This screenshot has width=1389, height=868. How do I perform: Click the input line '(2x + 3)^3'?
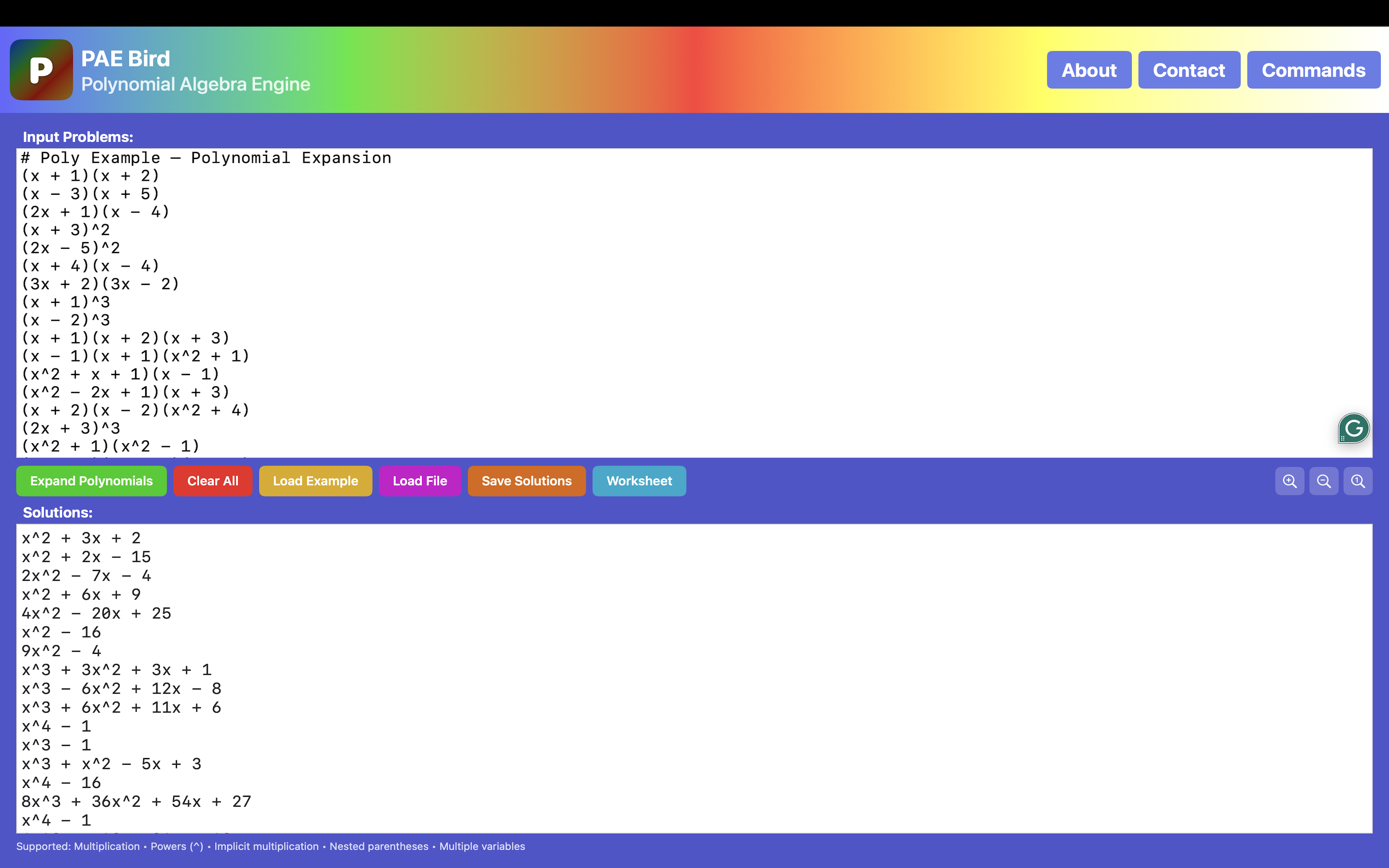[70, 428]
